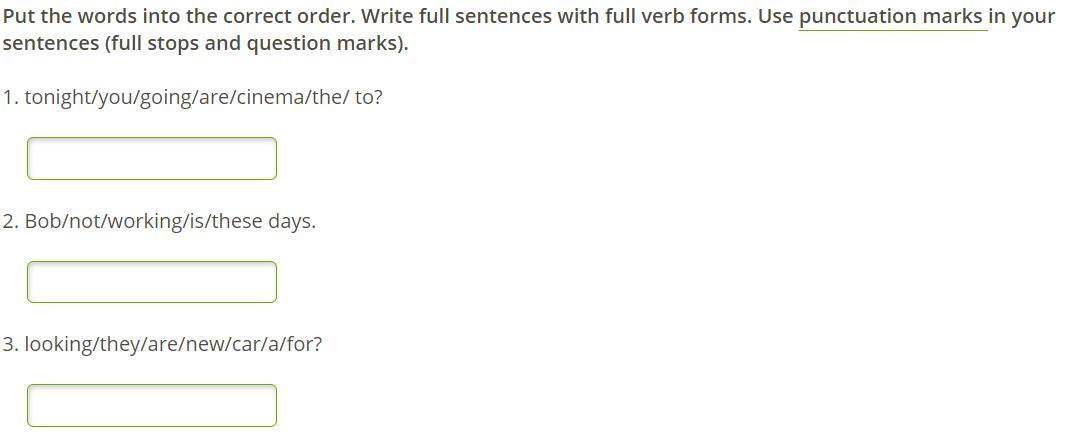Image resolution: width=1070 pixels, height=442 pixels.
Task: Click the question 2 text "Bob/not/working/is/these days."
Action: coord(170,222)
